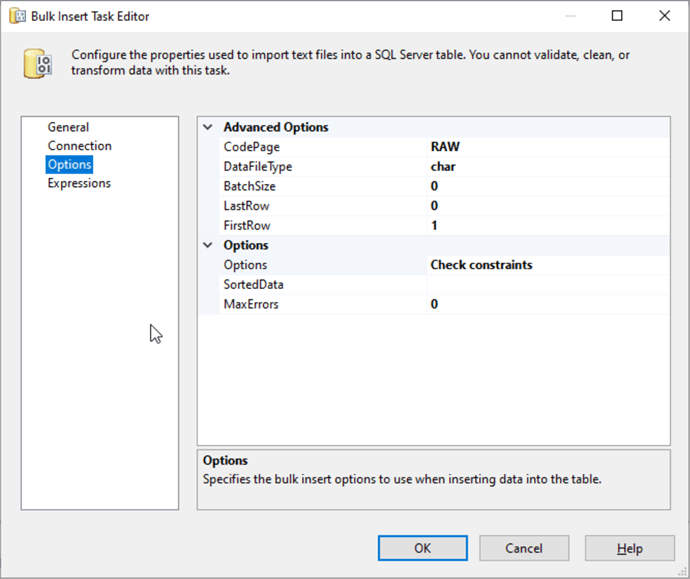Image resolution: width=690 pixels, height=579 pixels.
Task: Open the General page
Action: click(68, 127)
